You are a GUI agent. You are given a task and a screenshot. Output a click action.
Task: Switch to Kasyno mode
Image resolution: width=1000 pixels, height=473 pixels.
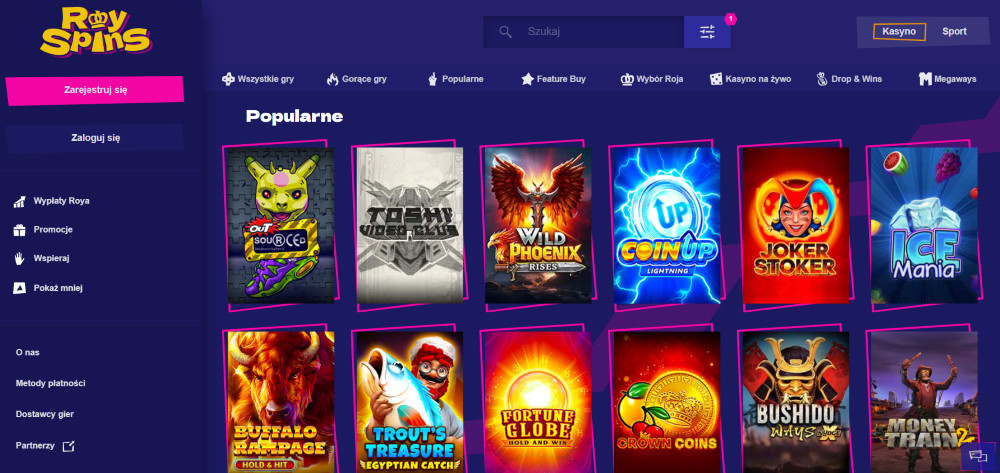tap(899, 31)
